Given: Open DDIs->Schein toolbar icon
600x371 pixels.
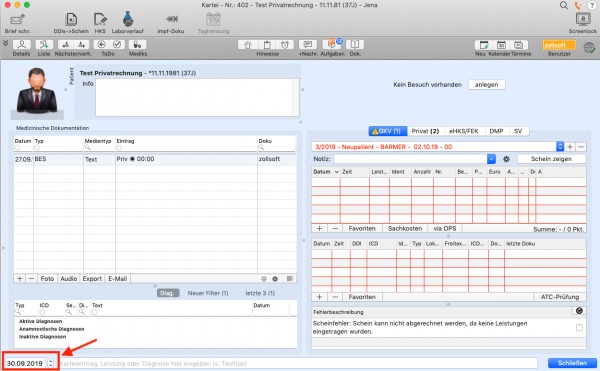Looking at the screenshot, I should coord(71,19).
